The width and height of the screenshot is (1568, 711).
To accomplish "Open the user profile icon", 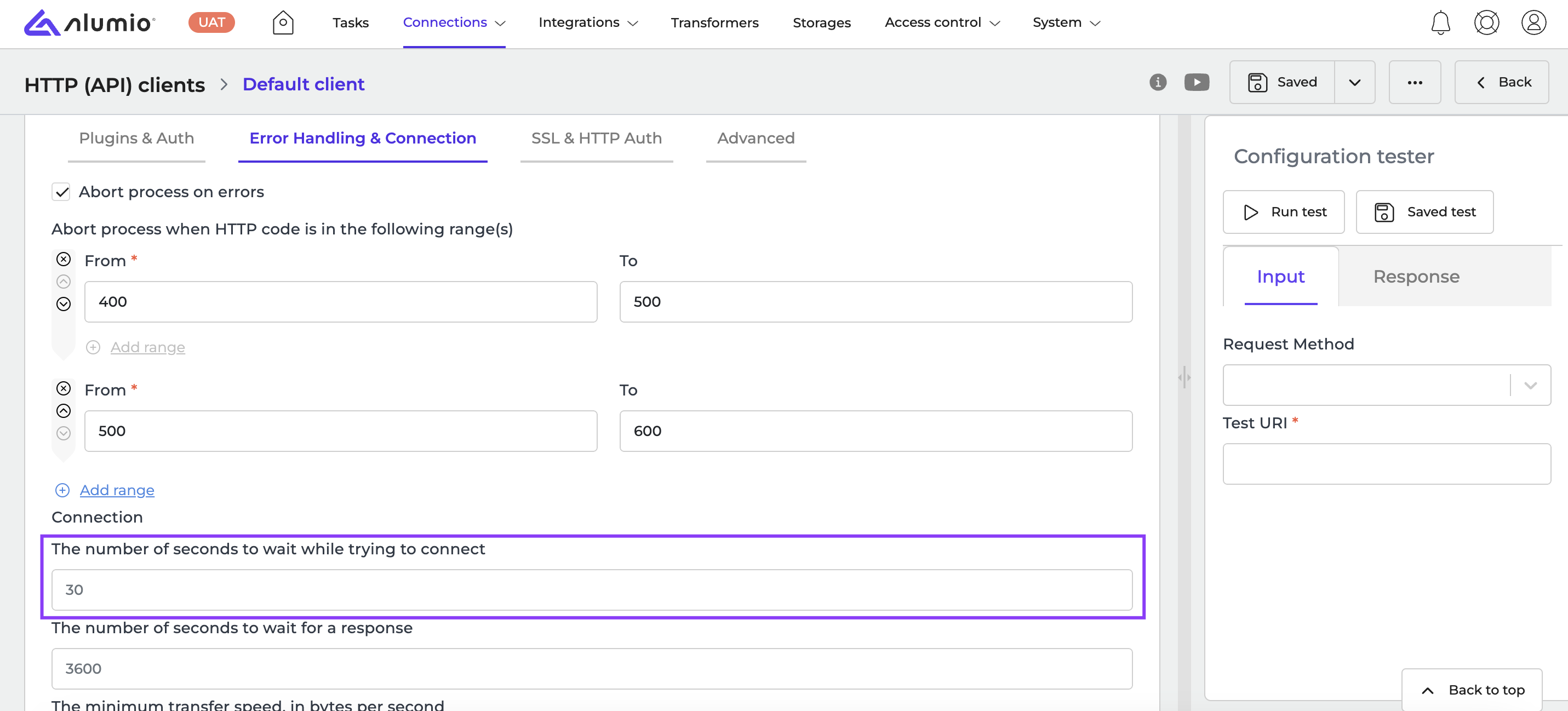I will point(1533,22).
